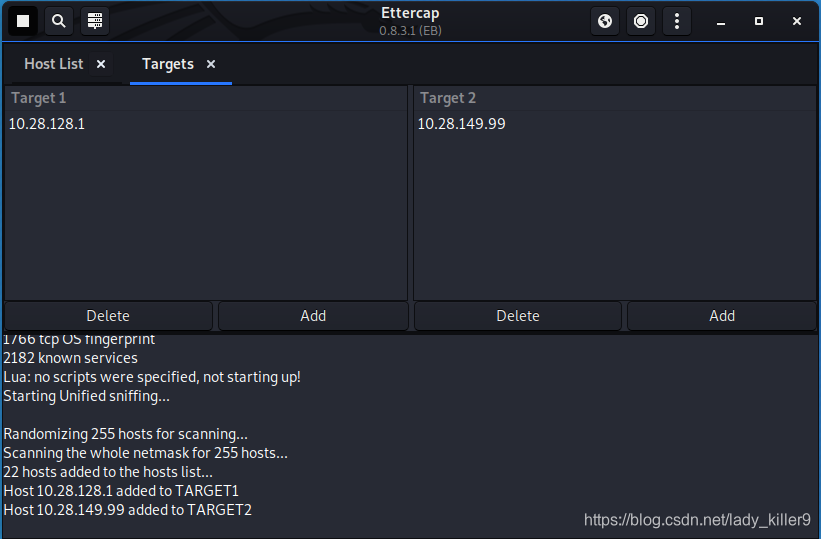Click Add under Target 1

pos(313,316)
